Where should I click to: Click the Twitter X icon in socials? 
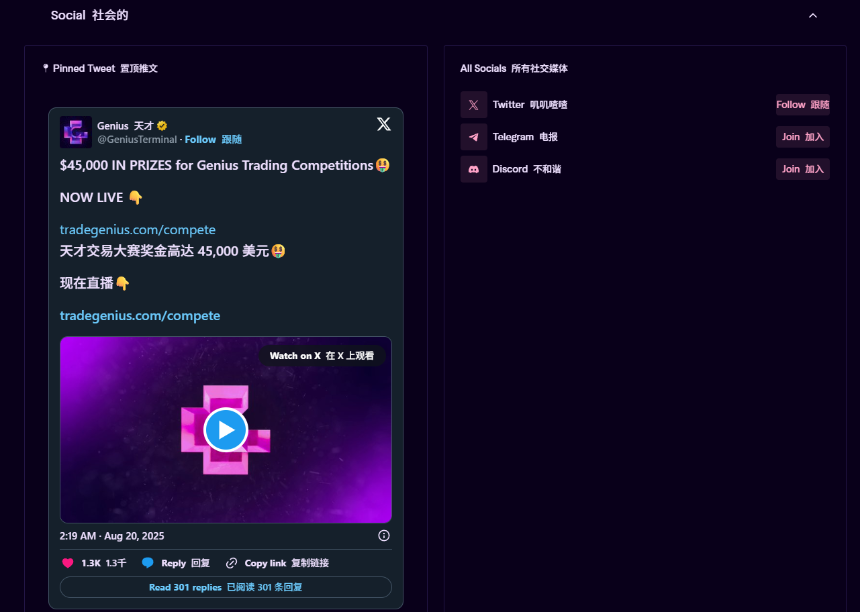(473, 105)
